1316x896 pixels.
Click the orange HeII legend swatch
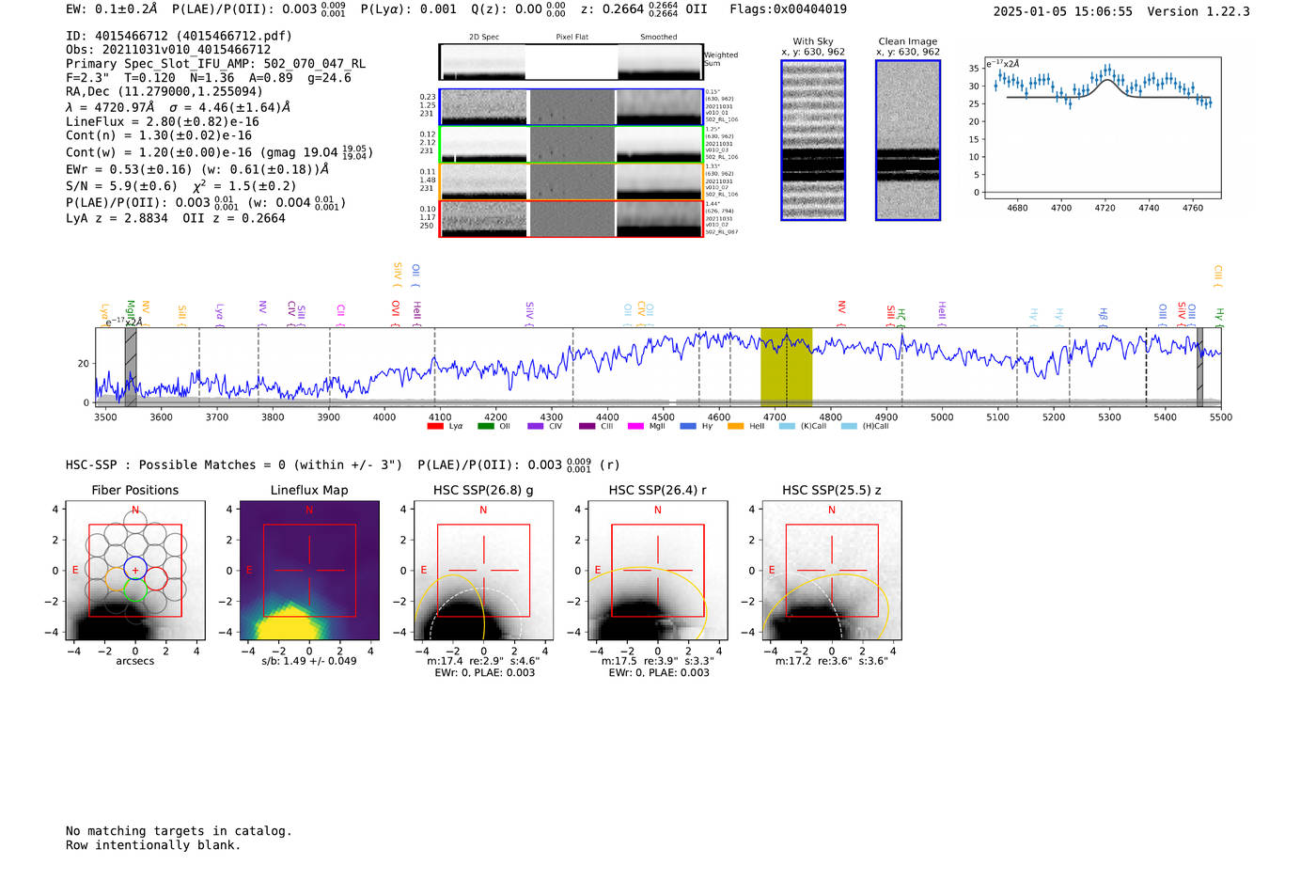pos(736,427)
